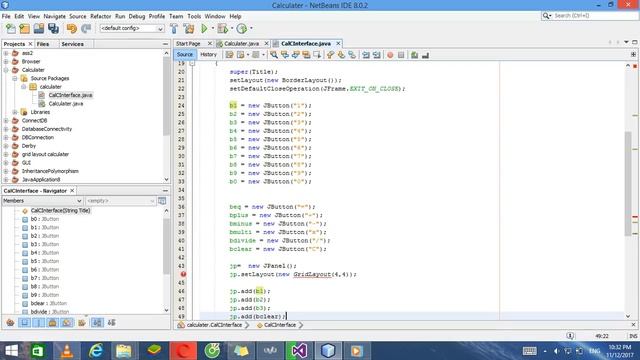Toggle Show Static Members in Navigator
Screen dimensions: 640x360
38,323
